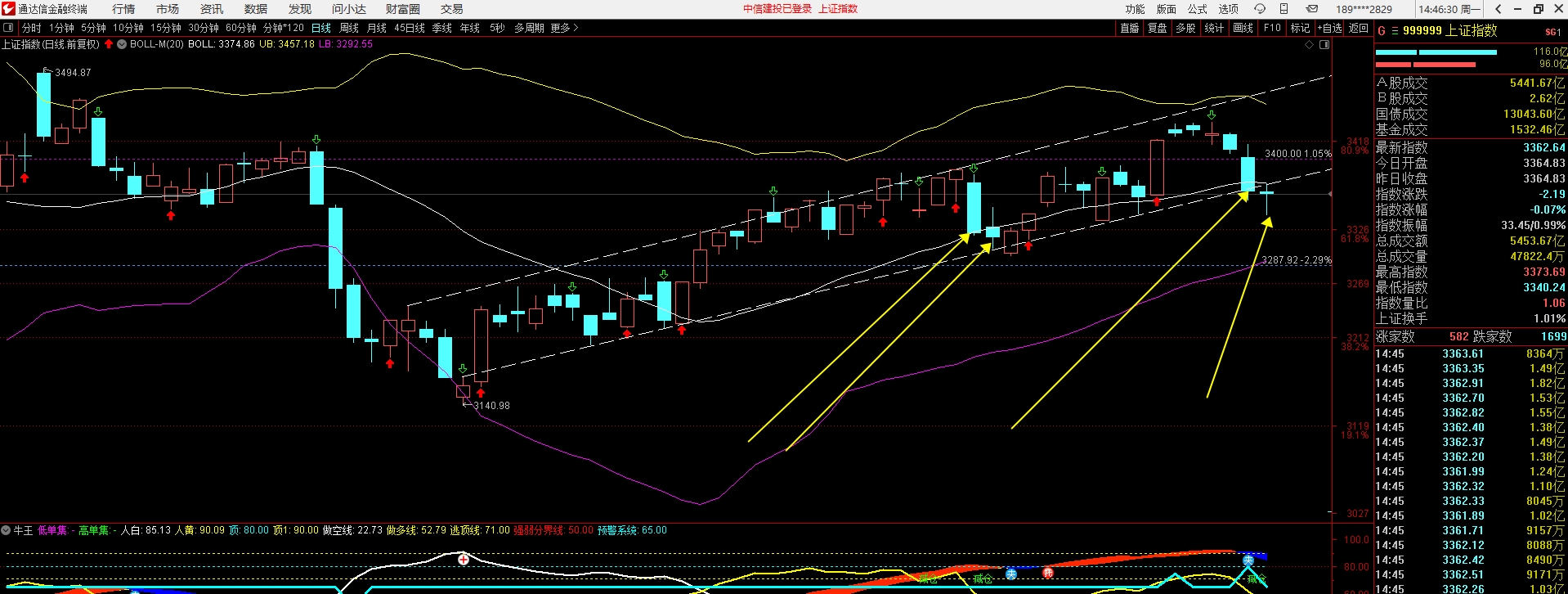Open the 发现 menu
The image size is (1568, 594).
tap(300, 9)
